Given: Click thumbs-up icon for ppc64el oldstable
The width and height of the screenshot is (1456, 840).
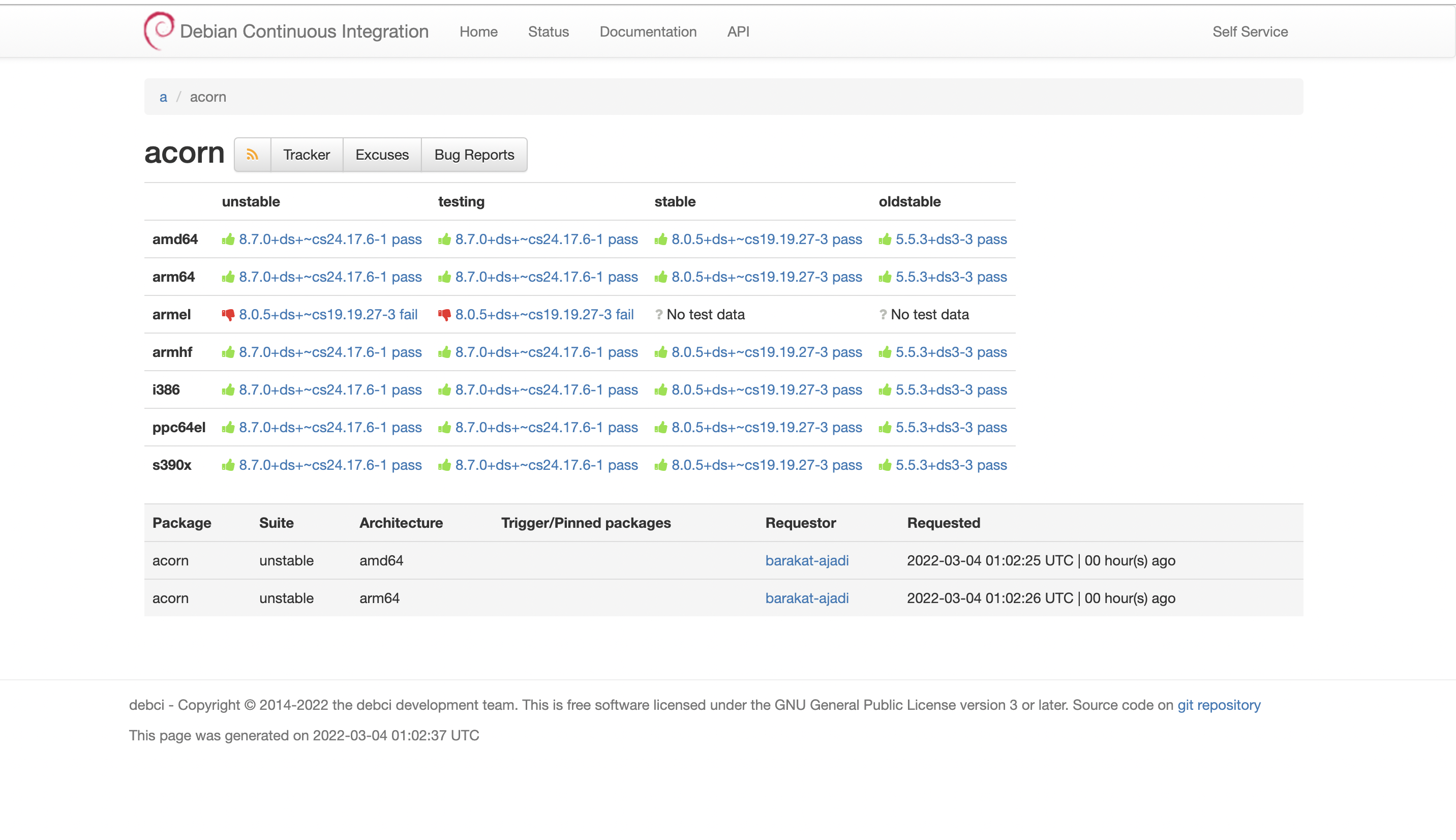Looking at the screenshot, I should point(885,428).
